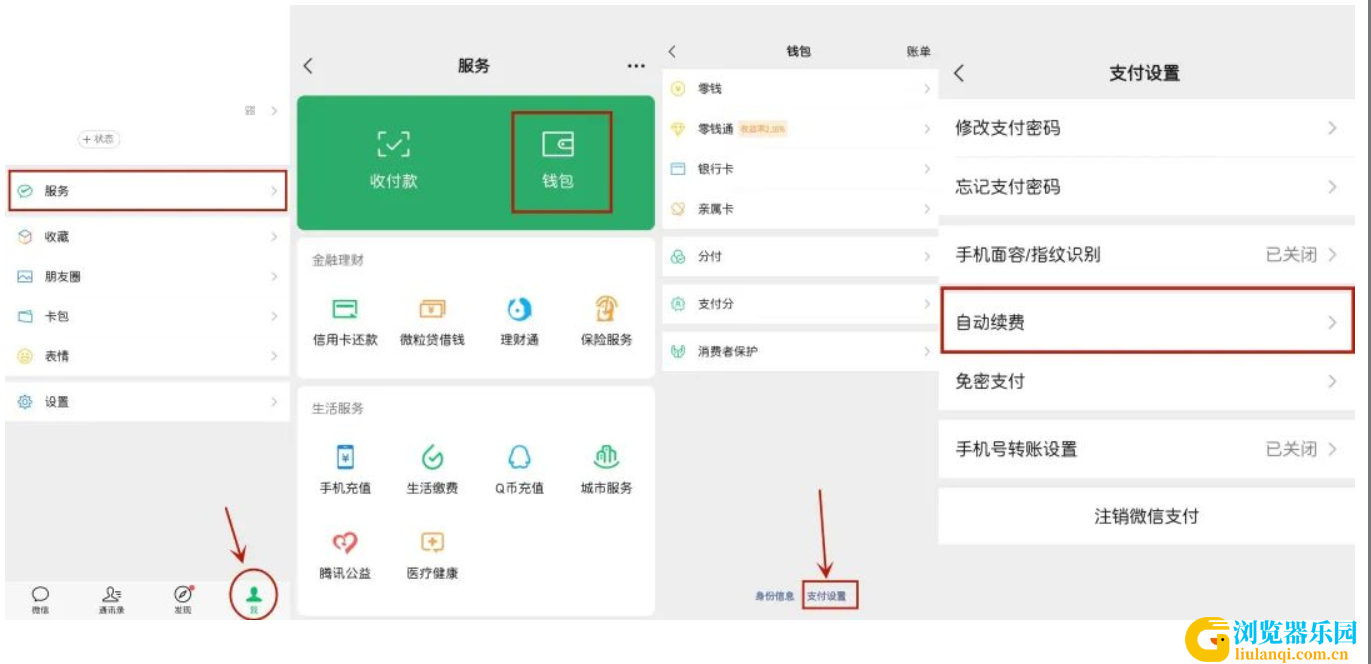Expand the chevron on 免密支付
Screen dimensions: 1371x664
[1332, 381]
